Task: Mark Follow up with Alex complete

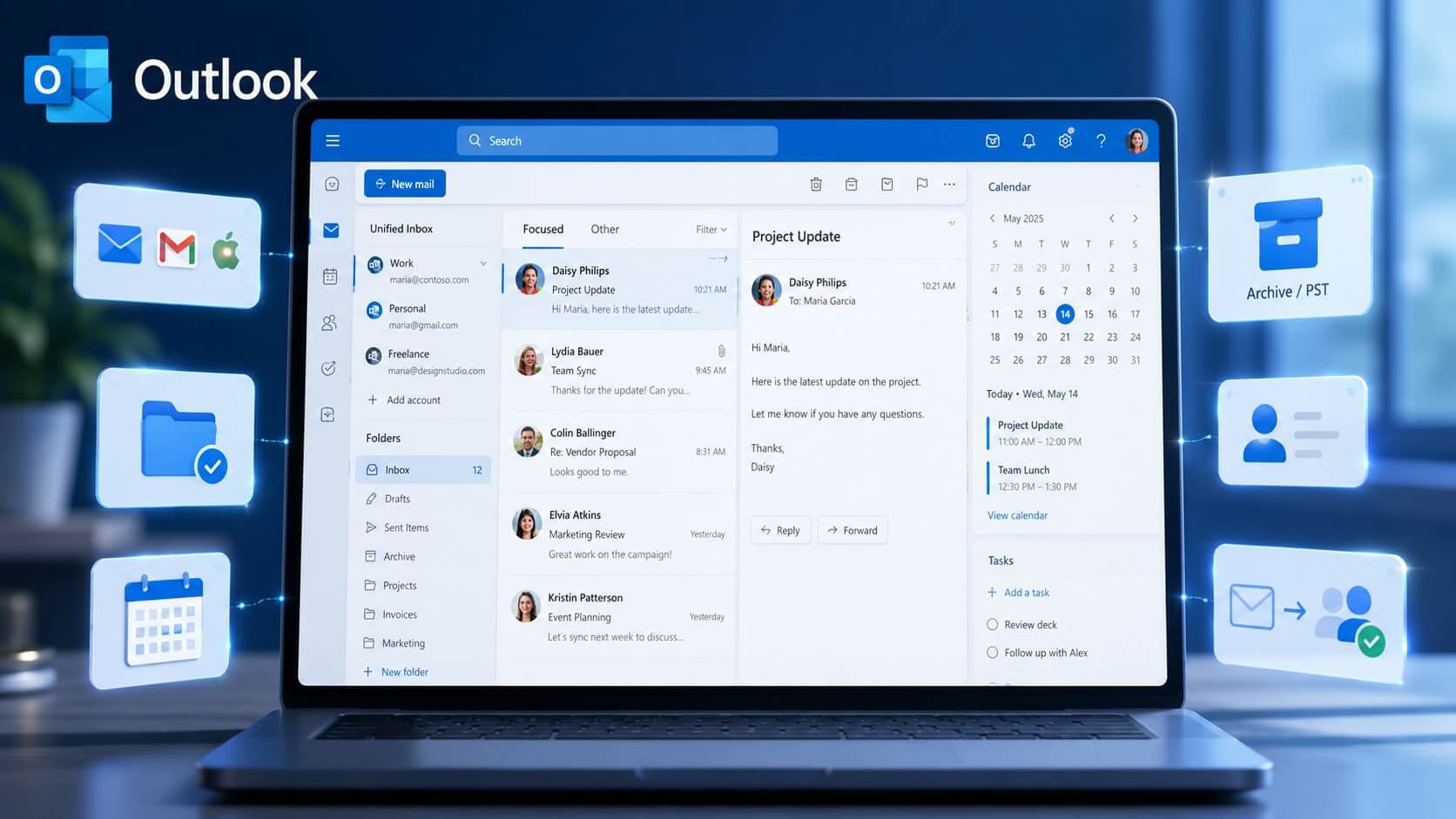Action: coord(992,652)
